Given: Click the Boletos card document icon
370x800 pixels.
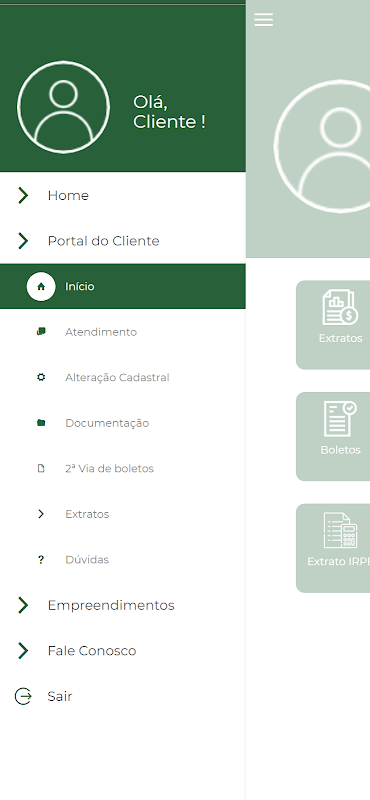Looking at the screenshot, I should [x=340, y=418].
